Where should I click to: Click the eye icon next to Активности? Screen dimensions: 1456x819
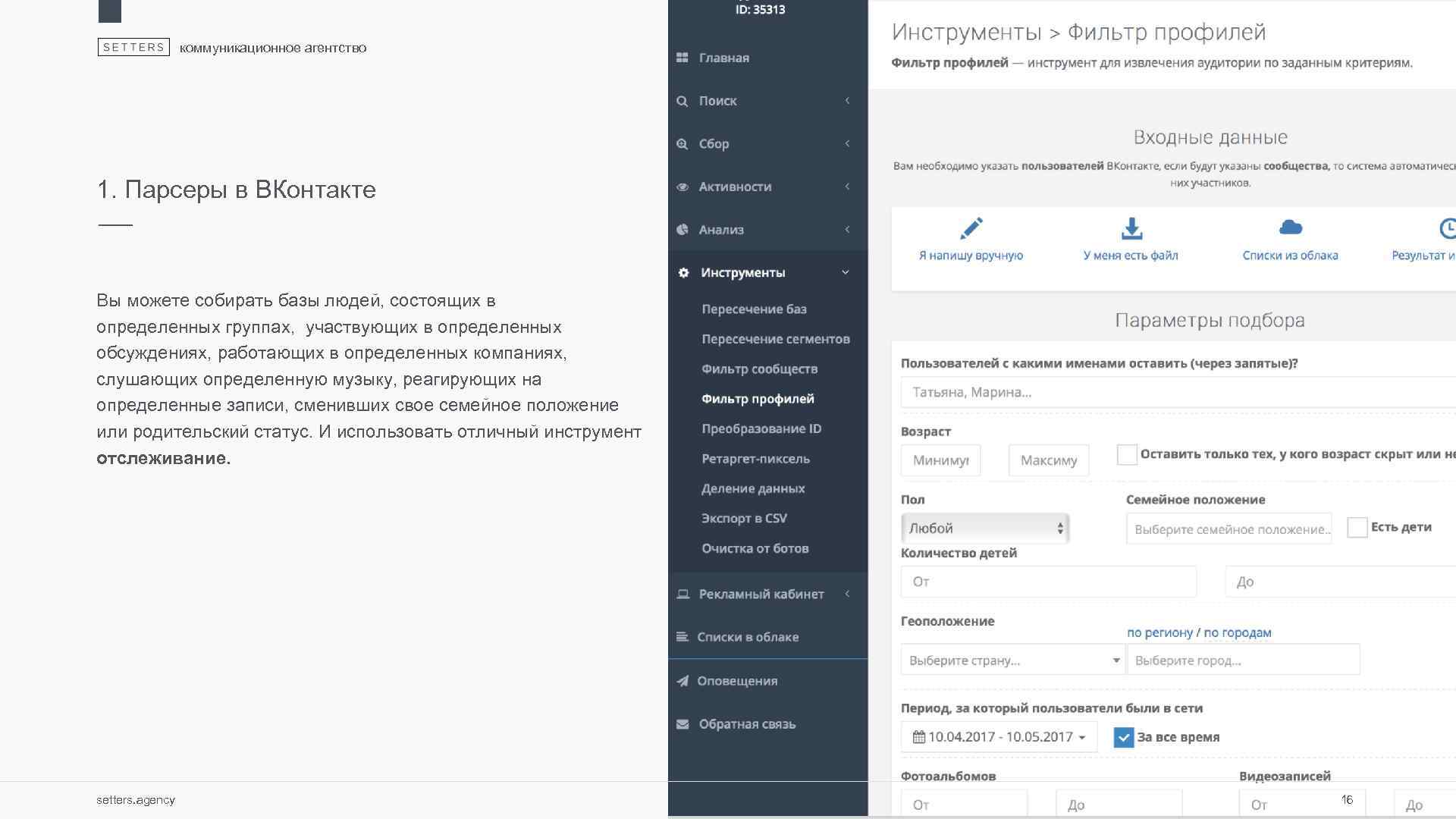(x=682, y=187)
